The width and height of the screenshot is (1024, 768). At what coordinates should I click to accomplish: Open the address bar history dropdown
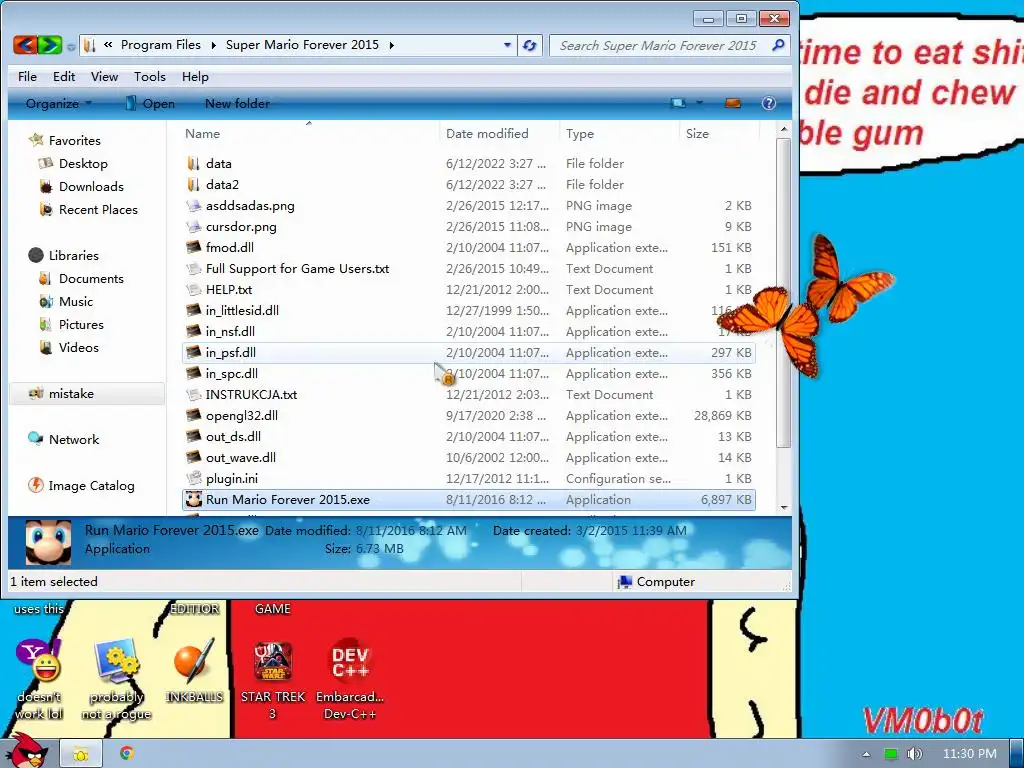pos(507,45)
